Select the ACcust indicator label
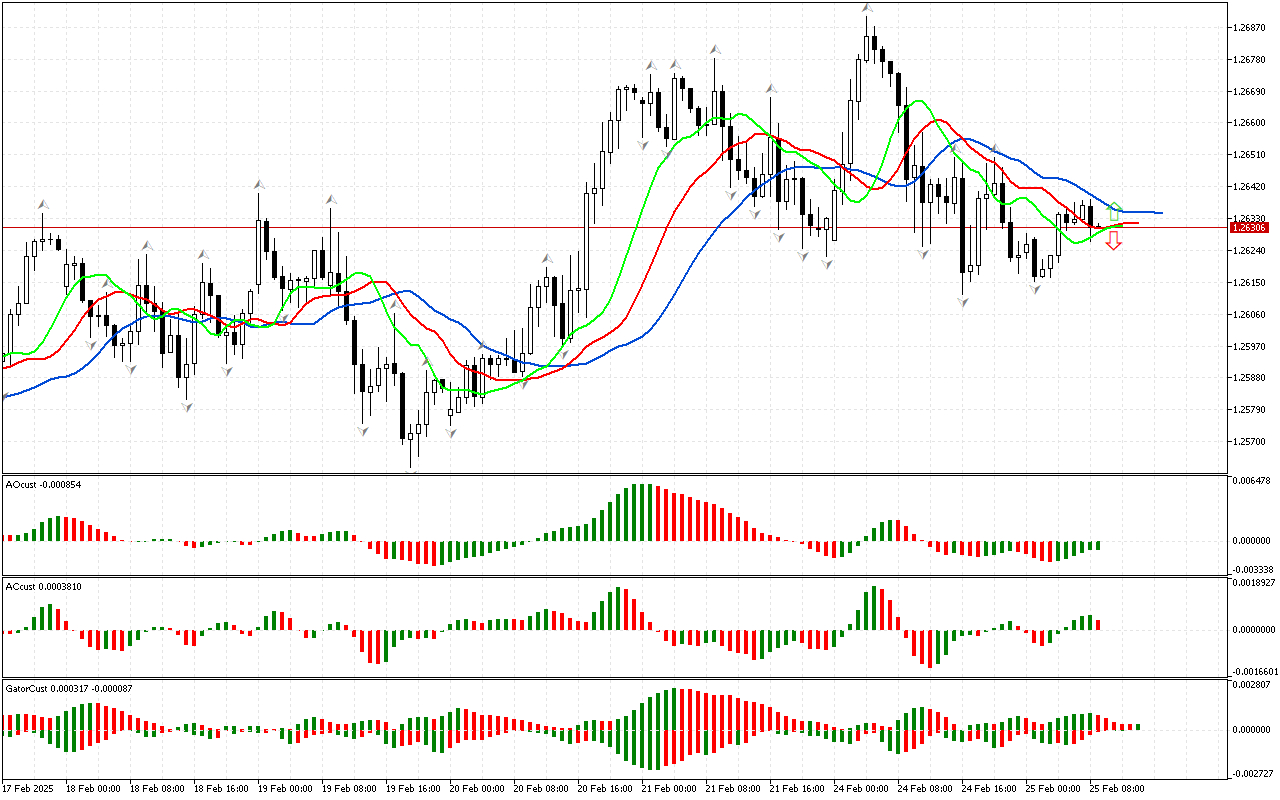 coord(44,586)
